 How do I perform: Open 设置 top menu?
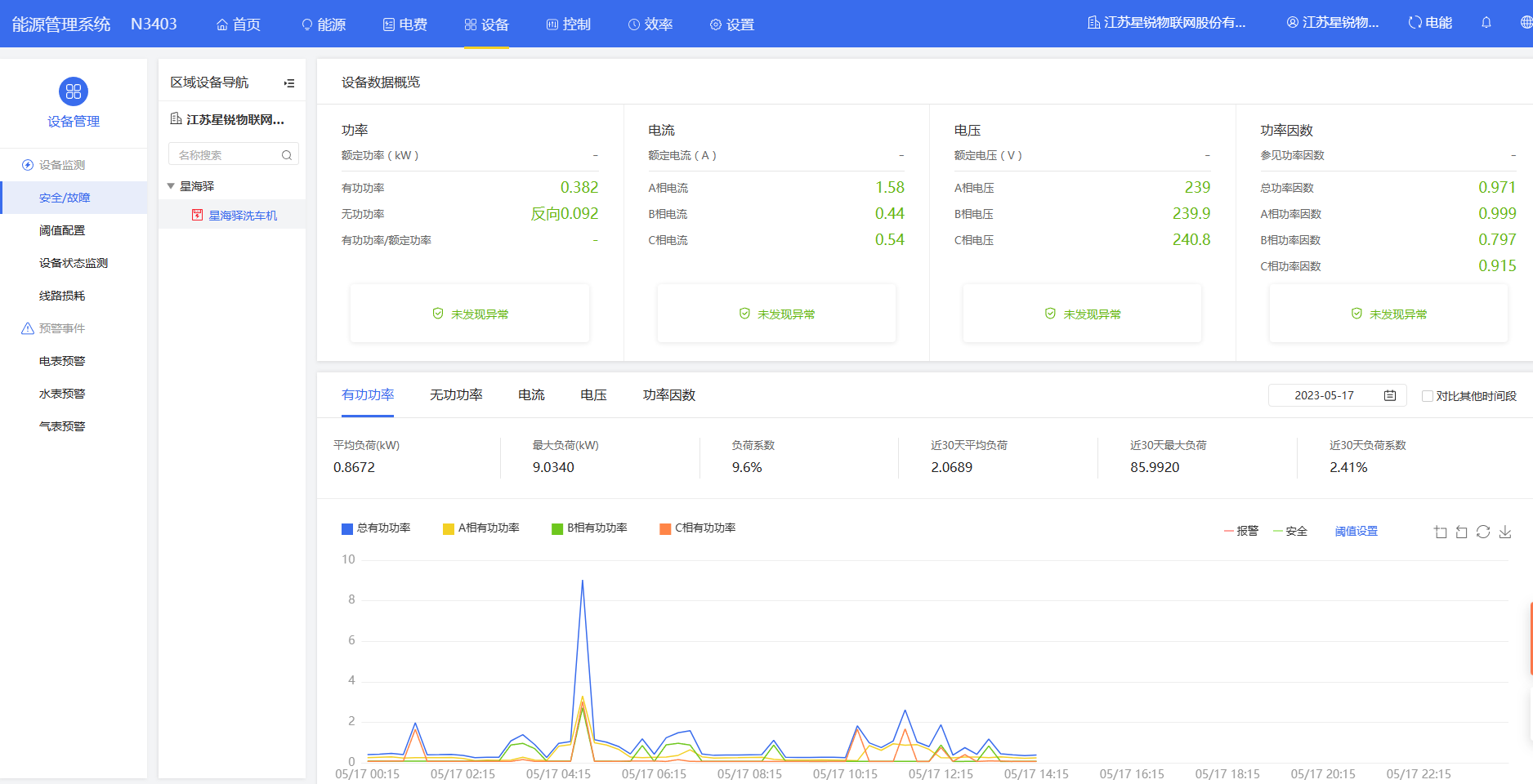[732, 24]
